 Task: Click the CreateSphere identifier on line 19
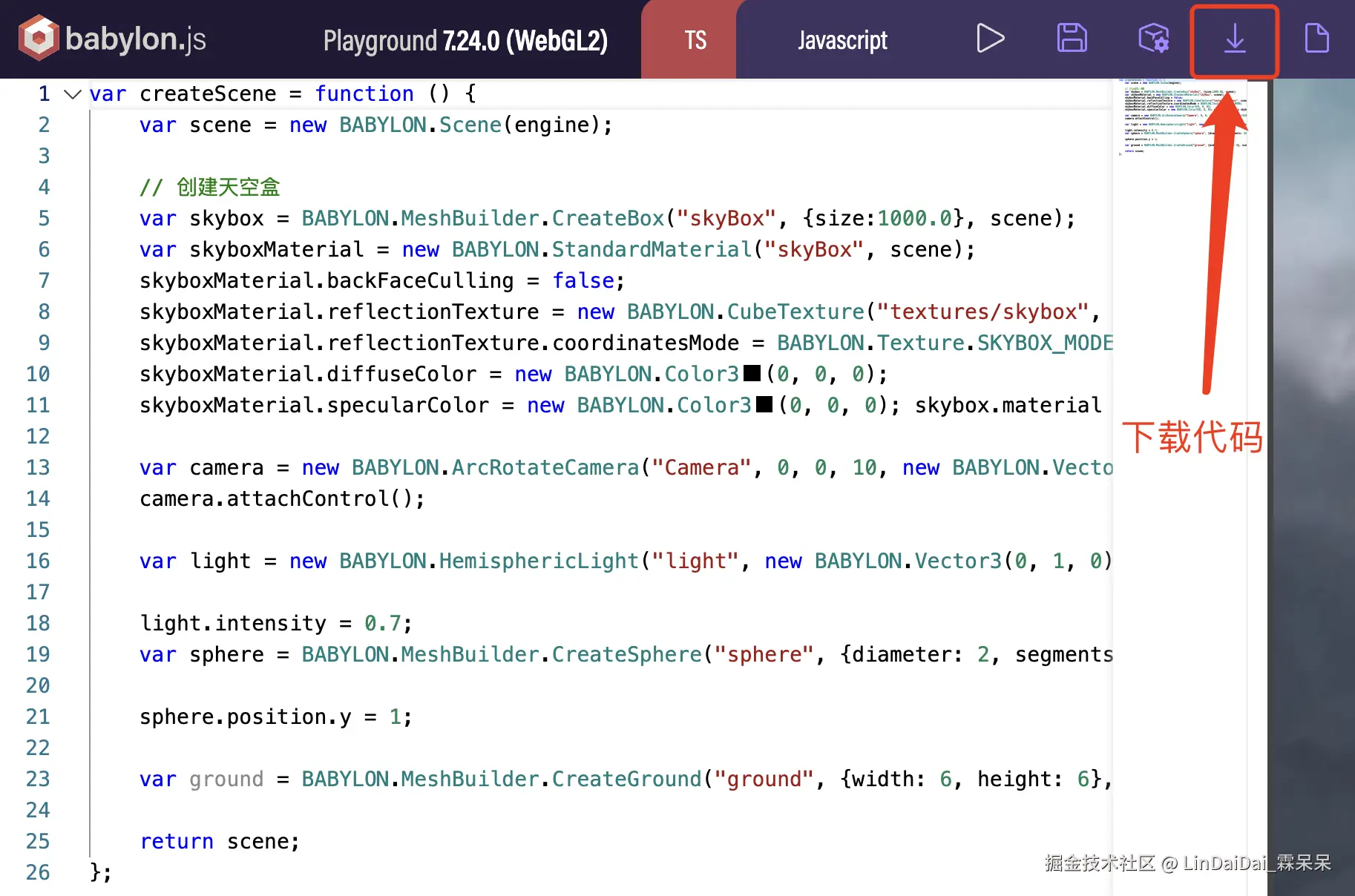tap(627, 654)
